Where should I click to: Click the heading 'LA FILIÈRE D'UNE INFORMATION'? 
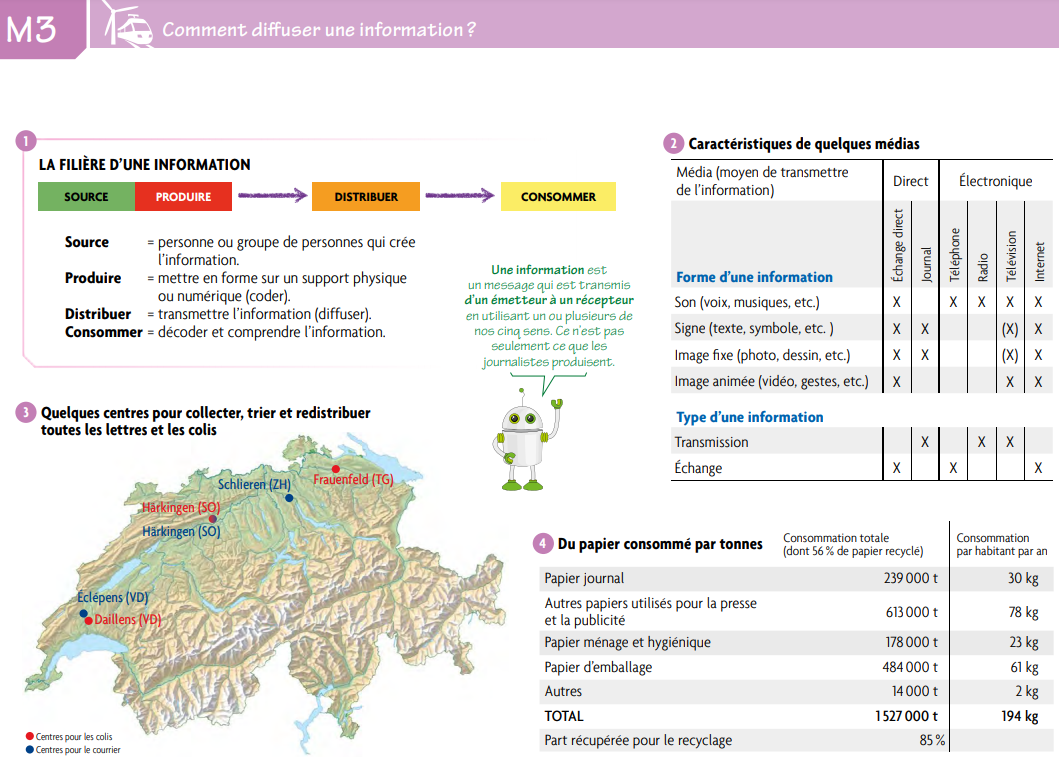(145, 165)
